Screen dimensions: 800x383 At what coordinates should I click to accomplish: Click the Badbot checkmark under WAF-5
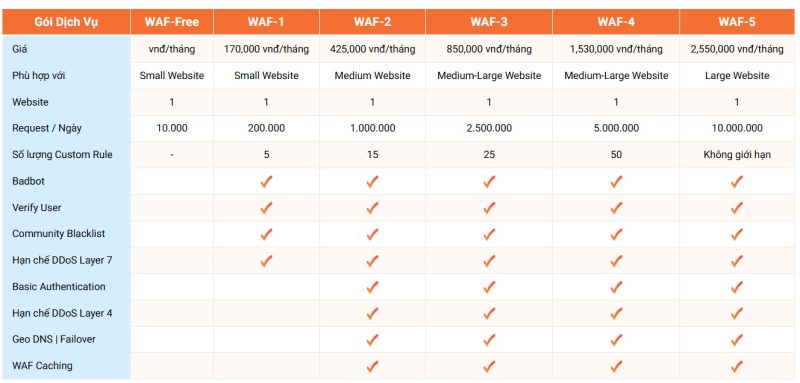737,182
